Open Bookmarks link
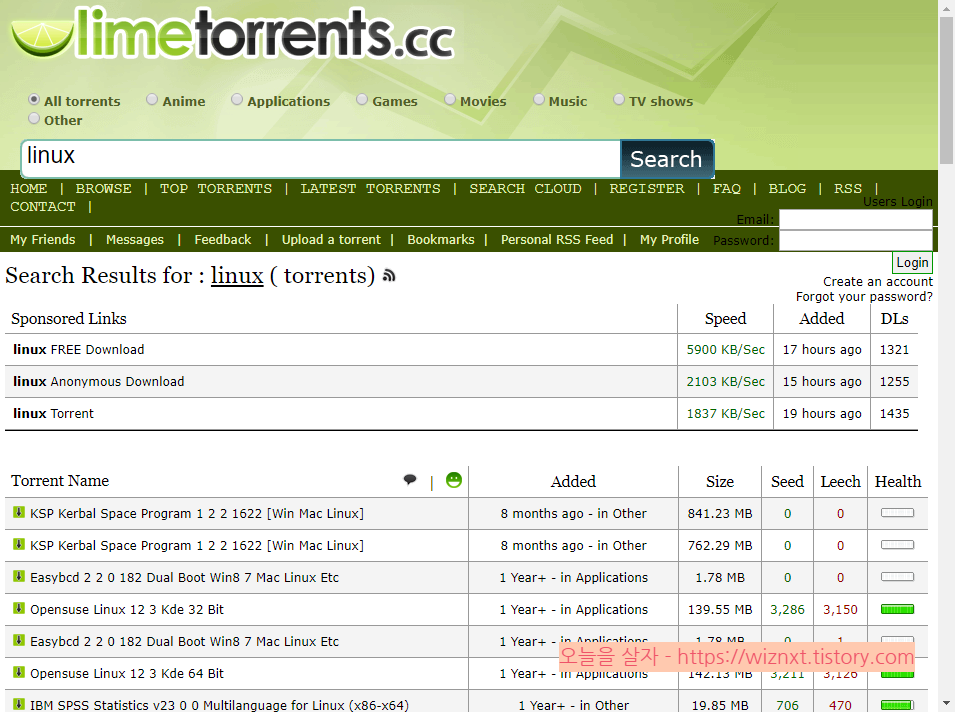The height and width of the screenshot is (712, 955). pos(440,239)
